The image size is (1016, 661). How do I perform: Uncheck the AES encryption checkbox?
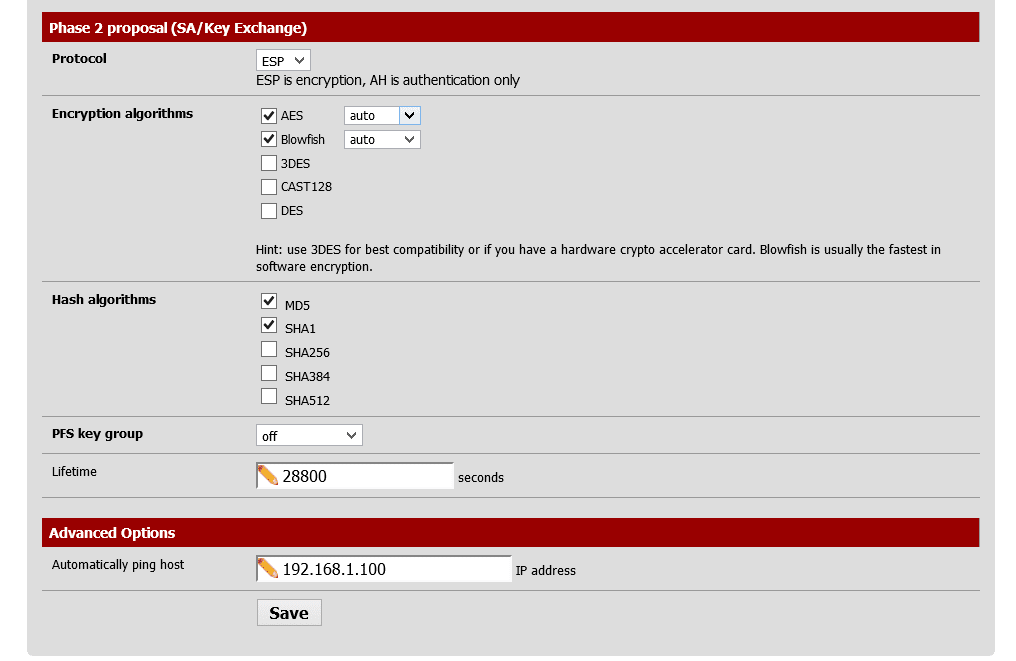268,116
